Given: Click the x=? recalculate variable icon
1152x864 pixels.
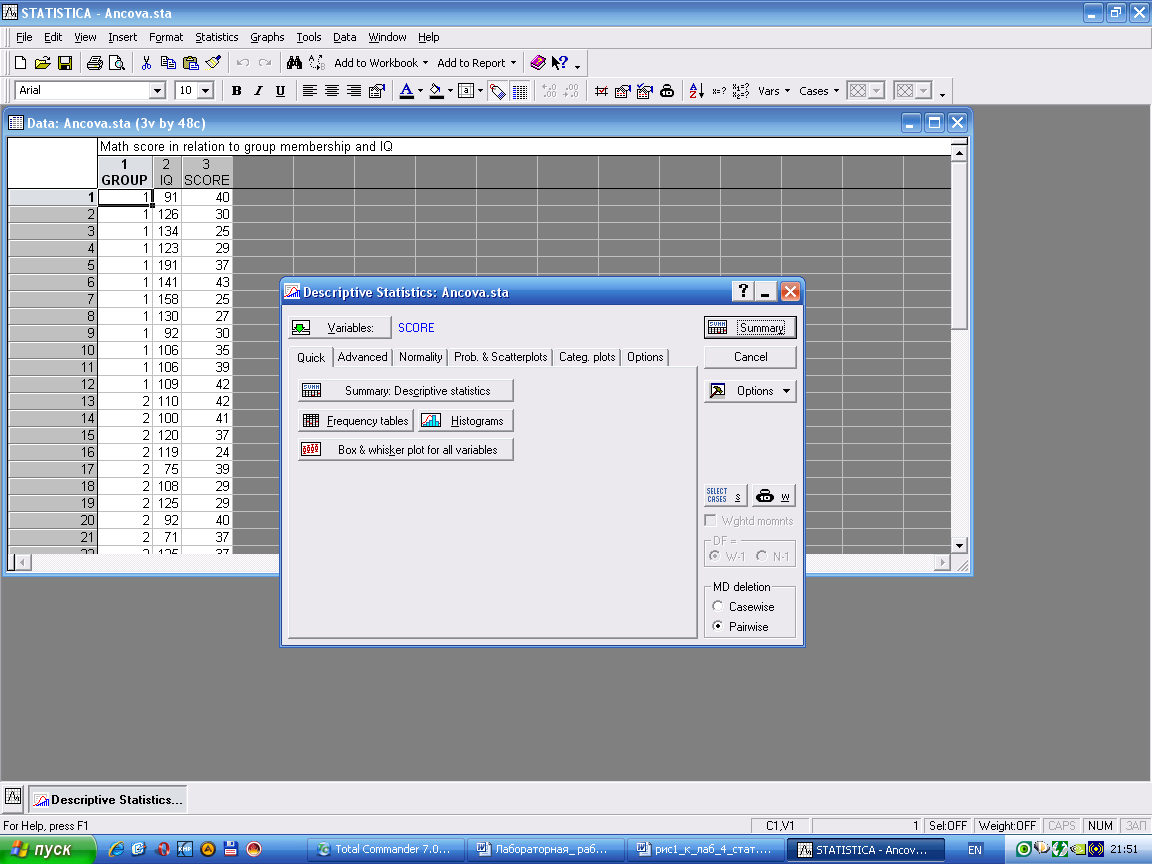Looking at the screenshot, I should coord(719,91).
